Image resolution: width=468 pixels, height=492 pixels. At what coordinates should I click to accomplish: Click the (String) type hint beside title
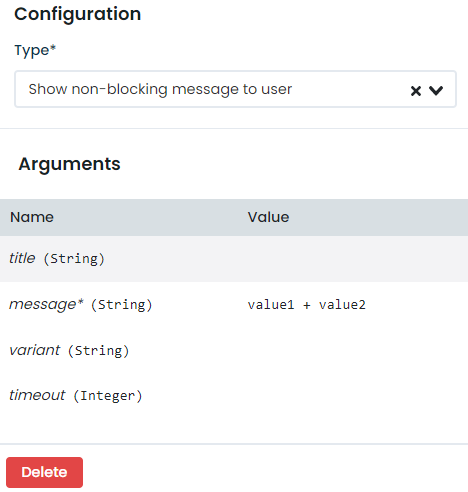tap(74, 259)
